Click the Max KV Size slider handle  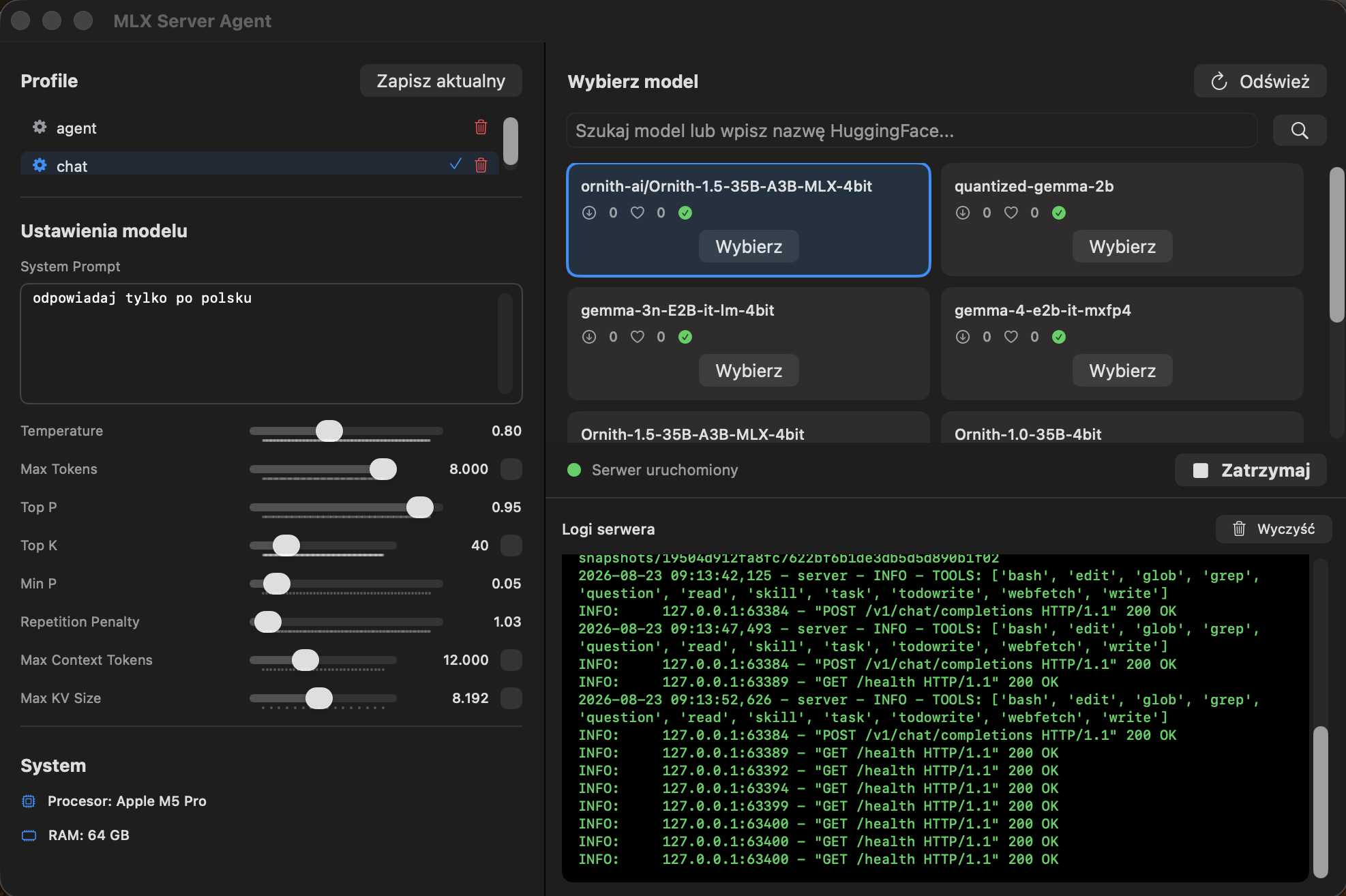click(x=319, y=698)
